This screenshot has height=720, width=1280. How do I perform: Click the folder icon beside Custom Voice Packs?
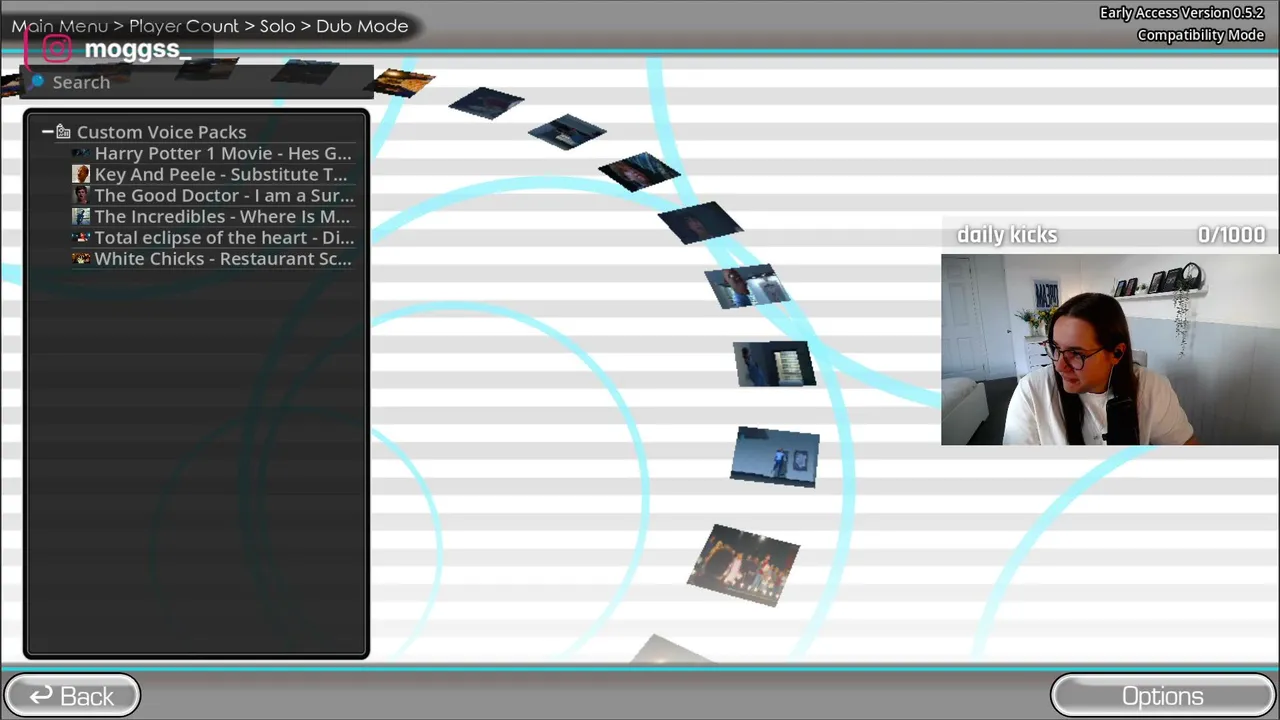(x=63, y=132)
